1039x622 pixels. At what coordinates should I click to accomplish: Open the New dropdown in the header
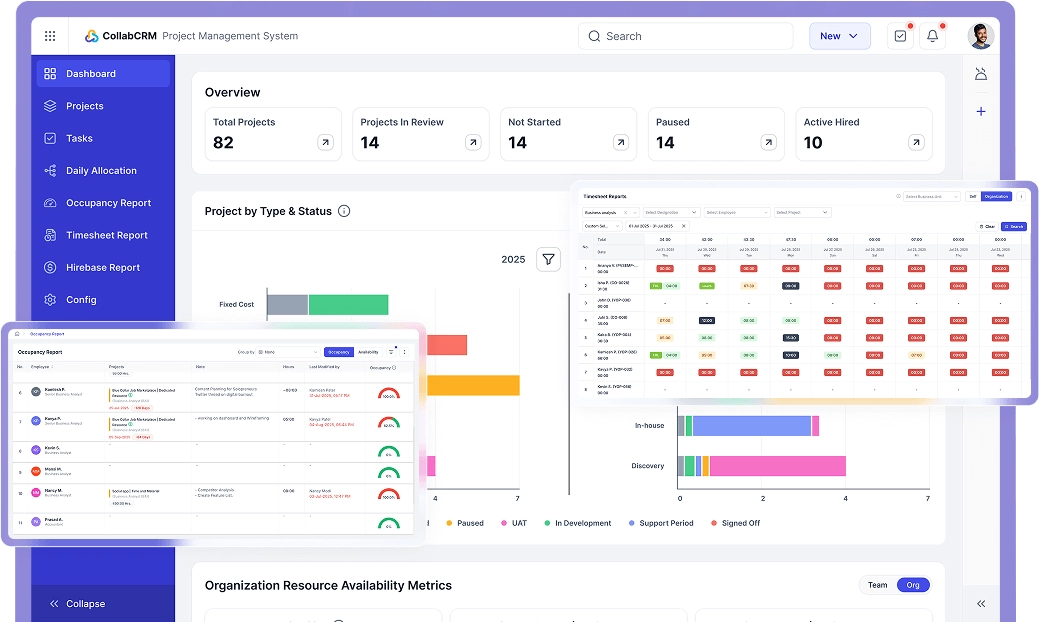[839, 35]
